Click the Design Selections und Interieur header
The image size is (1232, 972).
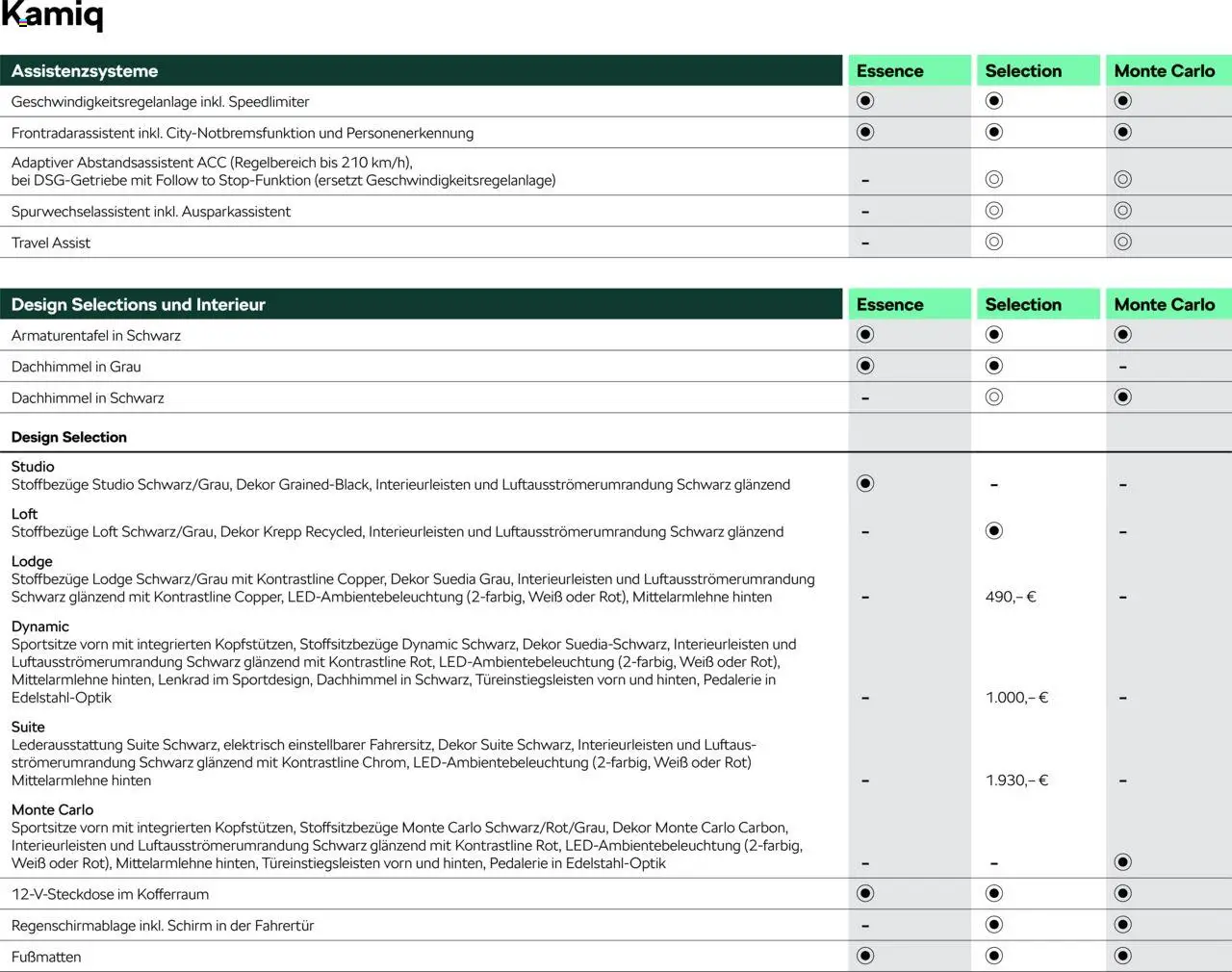coord(138,305)
